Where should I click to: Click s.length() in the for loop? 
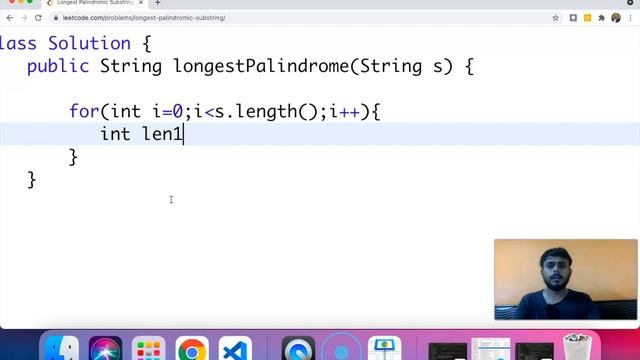click(266, 111)
